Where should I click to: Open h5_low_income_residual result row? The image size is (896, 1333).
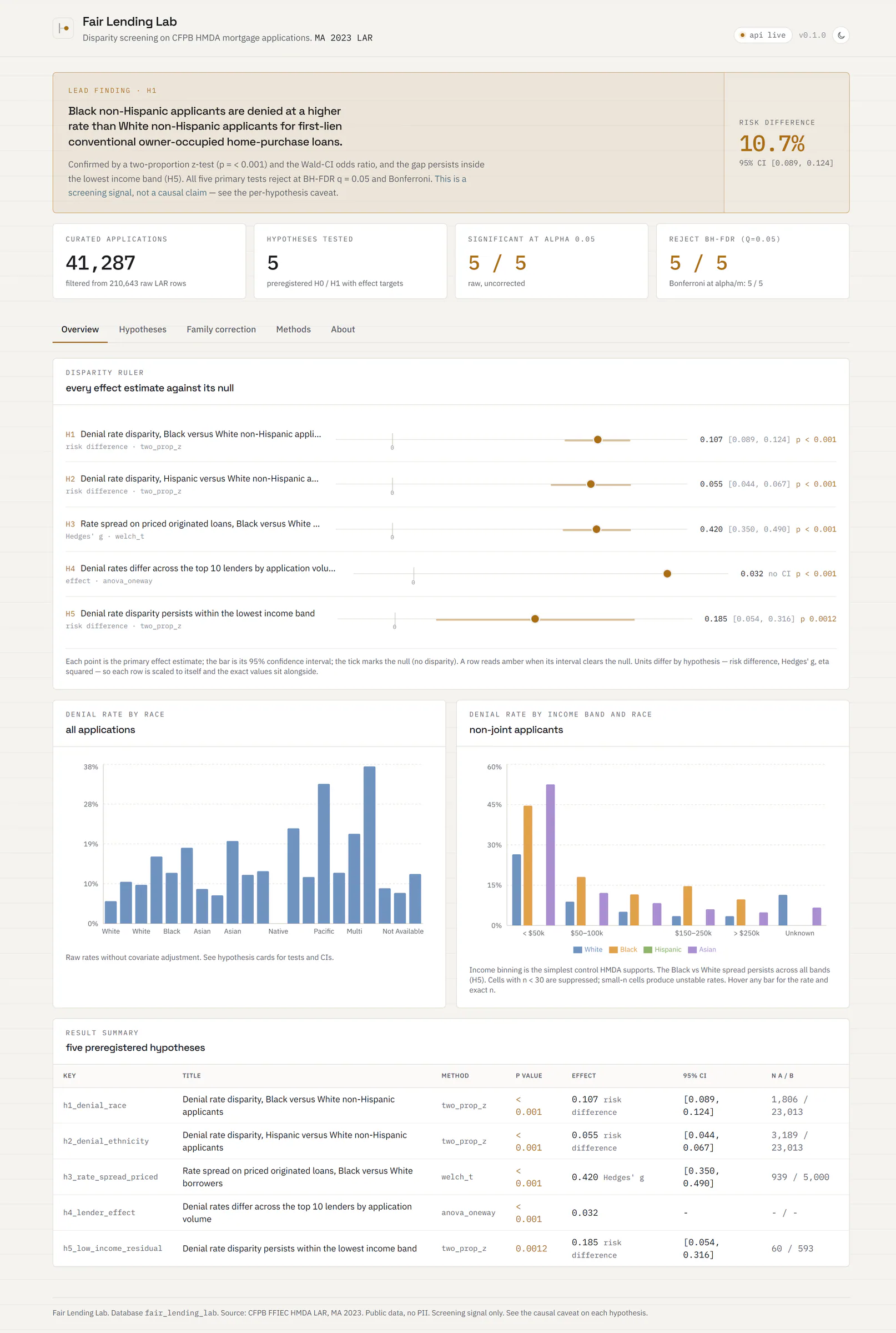450,1248
